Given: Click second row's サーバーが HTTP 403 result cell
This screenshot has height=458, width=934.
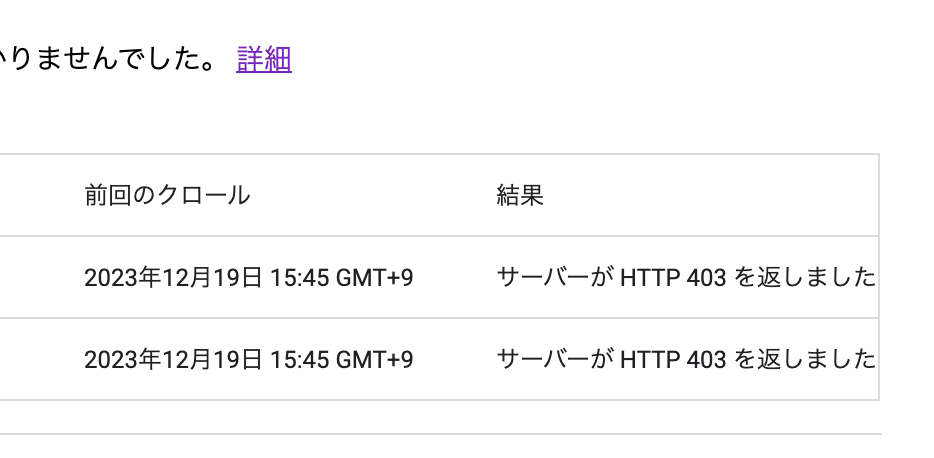Looking at the screenshot, I should (x=686, y=360).
